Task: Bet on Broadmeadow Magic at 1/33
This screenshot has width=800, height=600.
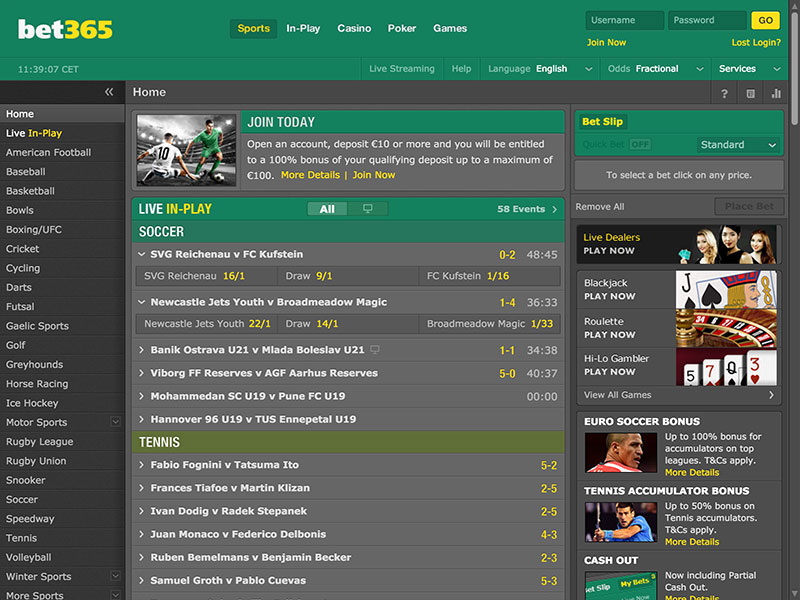Action: click(489, 324)
